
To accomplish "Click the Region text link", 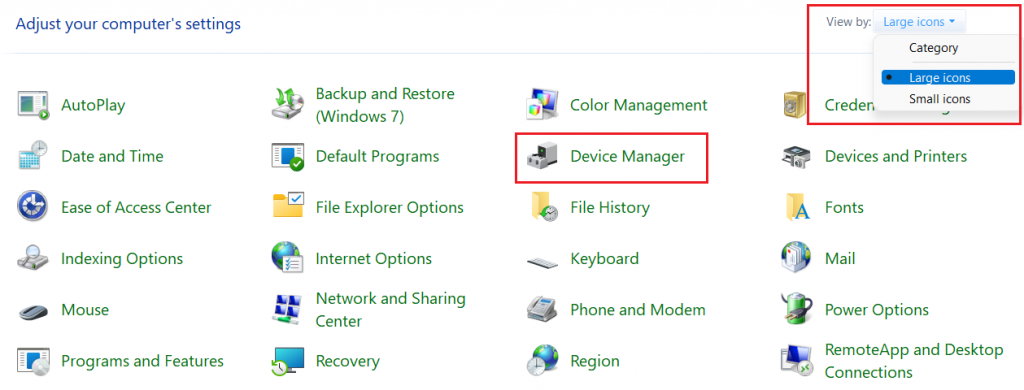I will [594, 361].
